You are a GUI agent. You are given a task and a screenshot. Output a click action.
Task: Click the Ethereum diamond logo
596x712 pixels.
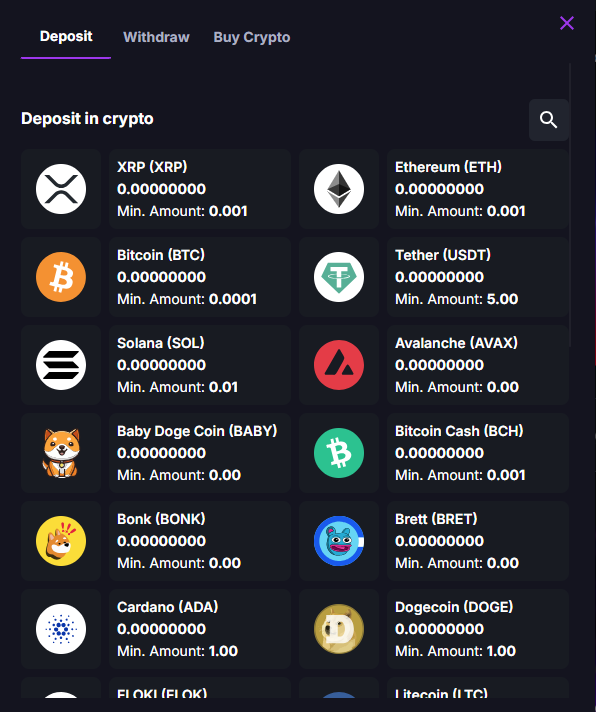pyautogui.click(x=339, y=189)
